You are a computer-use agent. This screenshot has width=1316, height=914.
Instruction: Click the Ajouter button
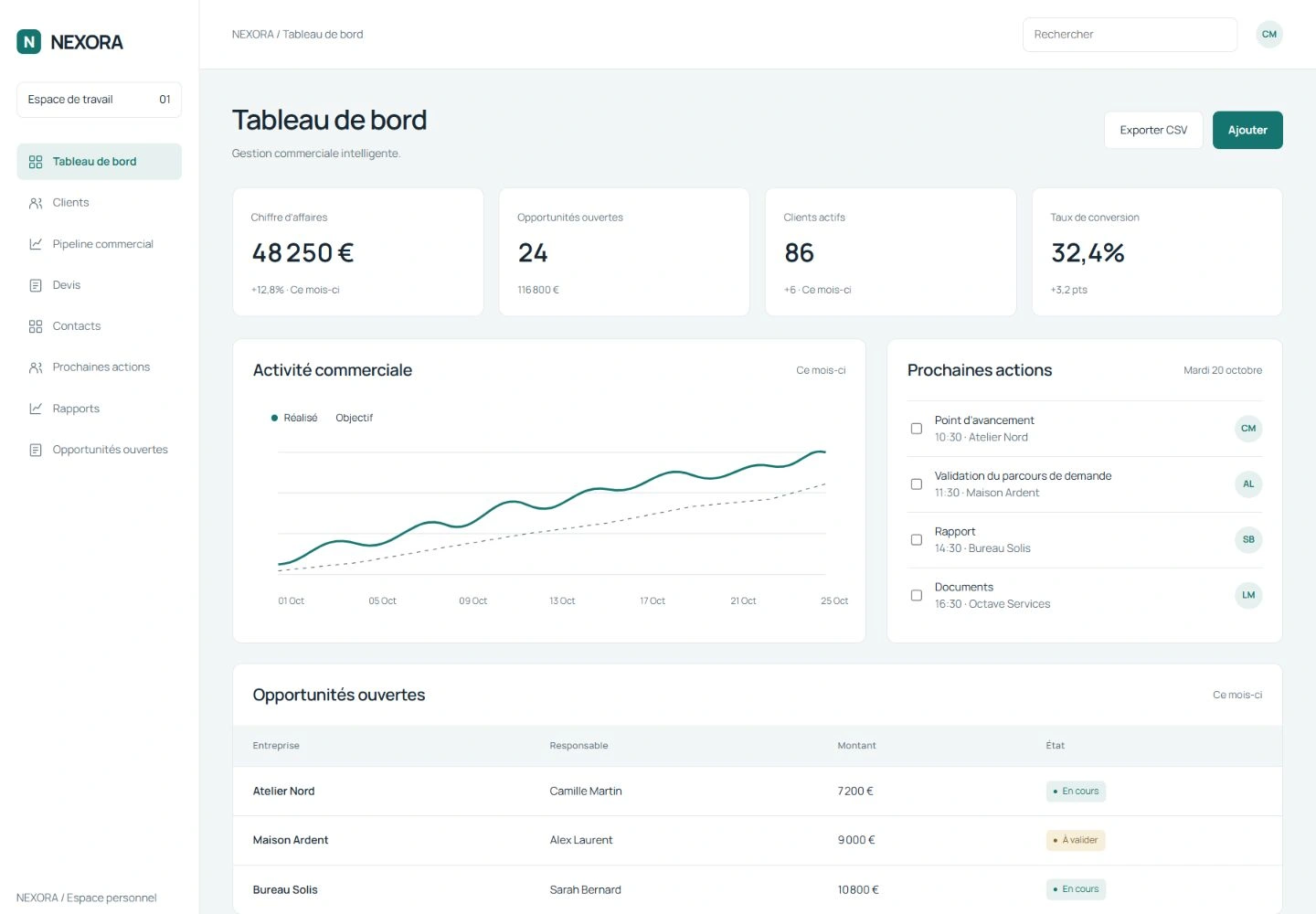click(1247, 130)
